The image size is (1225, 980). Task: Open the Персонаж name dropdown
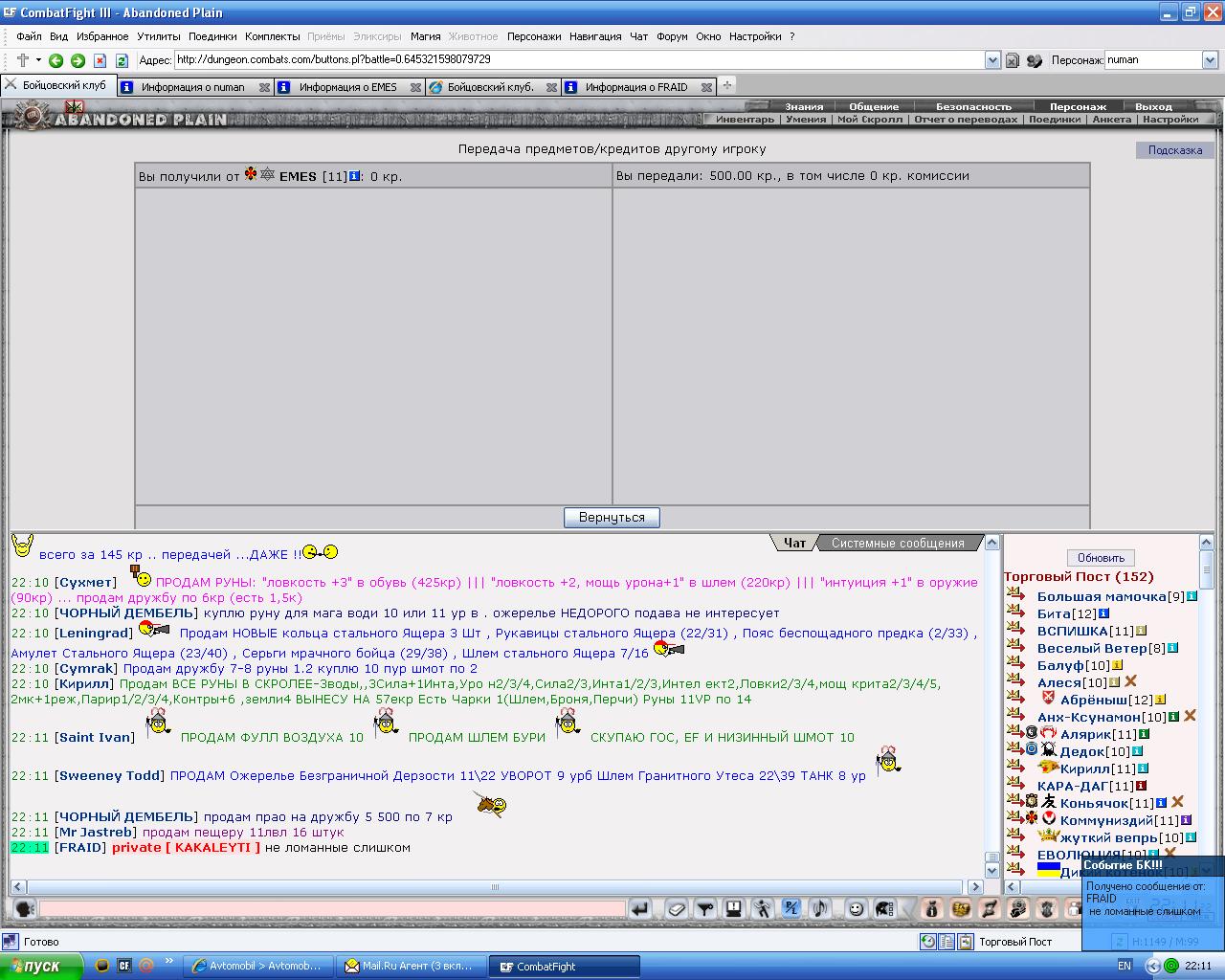pyautogui.click(x=1210, y=59)
